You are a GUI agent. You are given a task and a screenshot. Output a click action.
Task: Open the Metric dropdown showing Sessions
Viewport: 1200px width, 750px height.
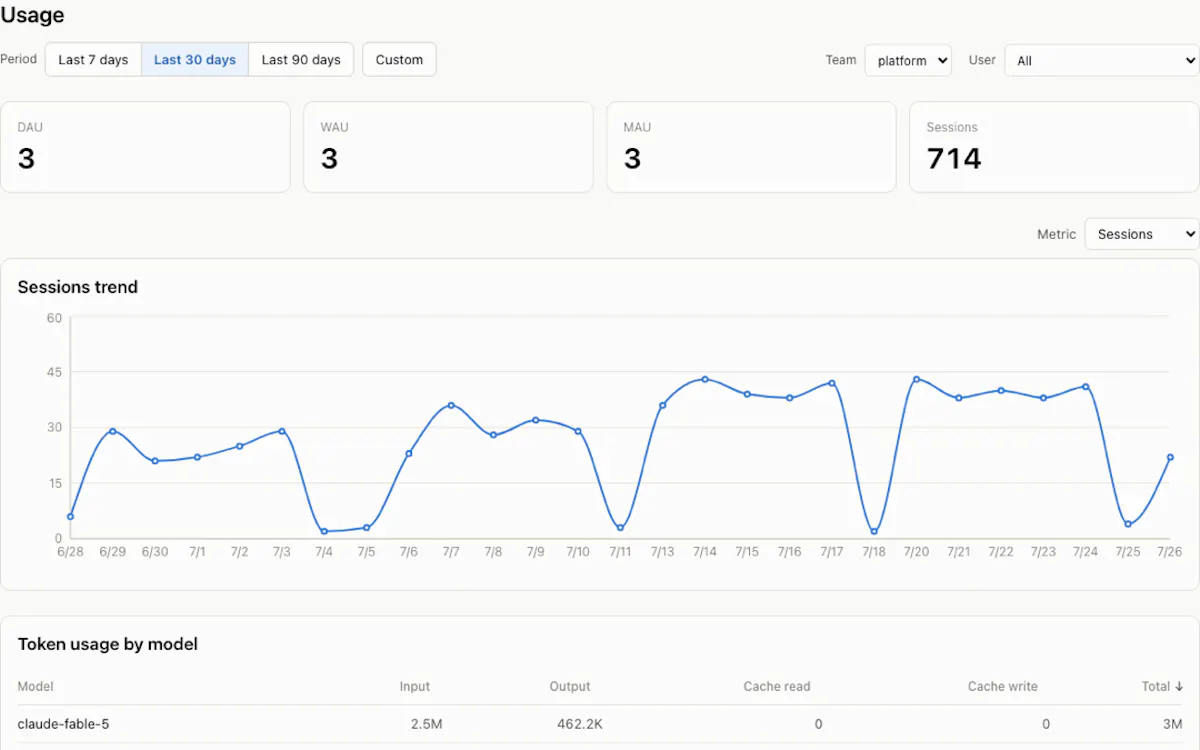coord(1141,234)
